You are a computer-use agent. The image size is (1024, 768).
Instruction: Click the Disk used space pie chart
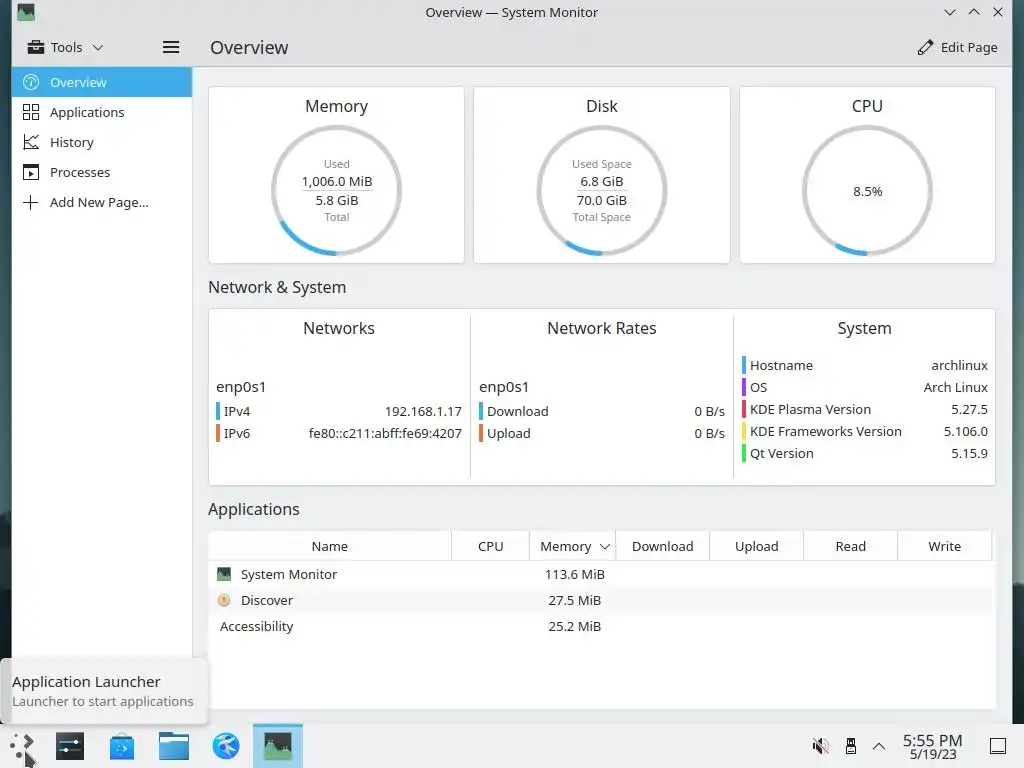click(601, 191)
